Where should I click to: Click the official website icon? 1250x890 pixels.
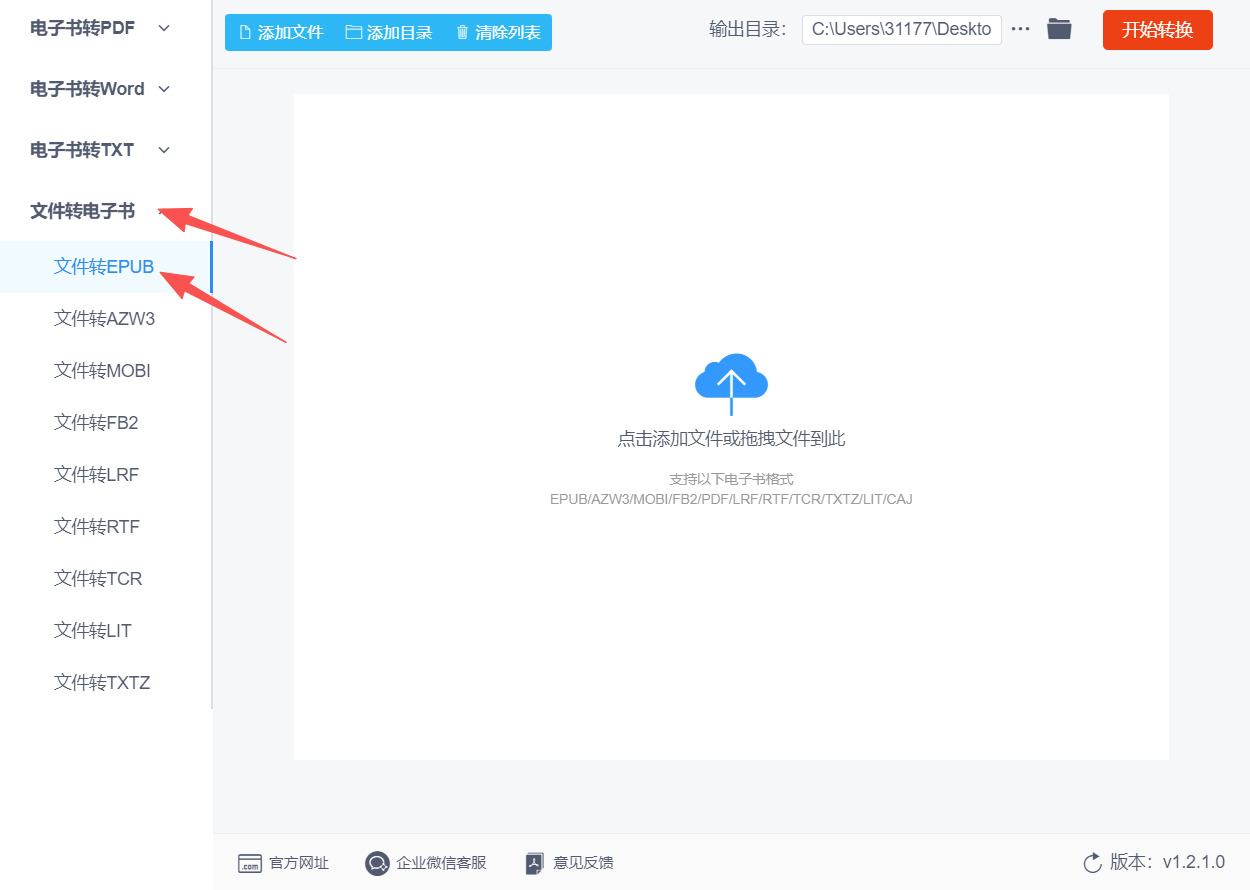pos(250,863)
